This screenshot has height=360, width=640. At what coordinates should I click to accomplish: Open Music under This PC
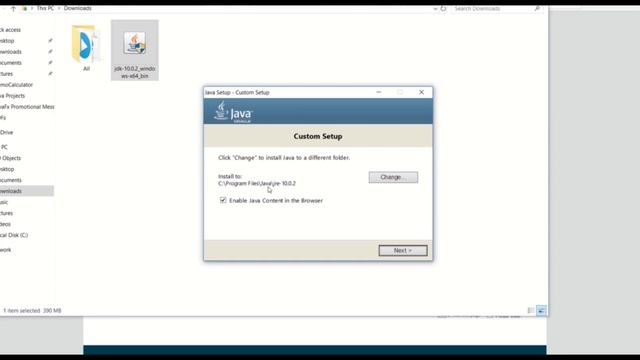(x=4, y=202)
